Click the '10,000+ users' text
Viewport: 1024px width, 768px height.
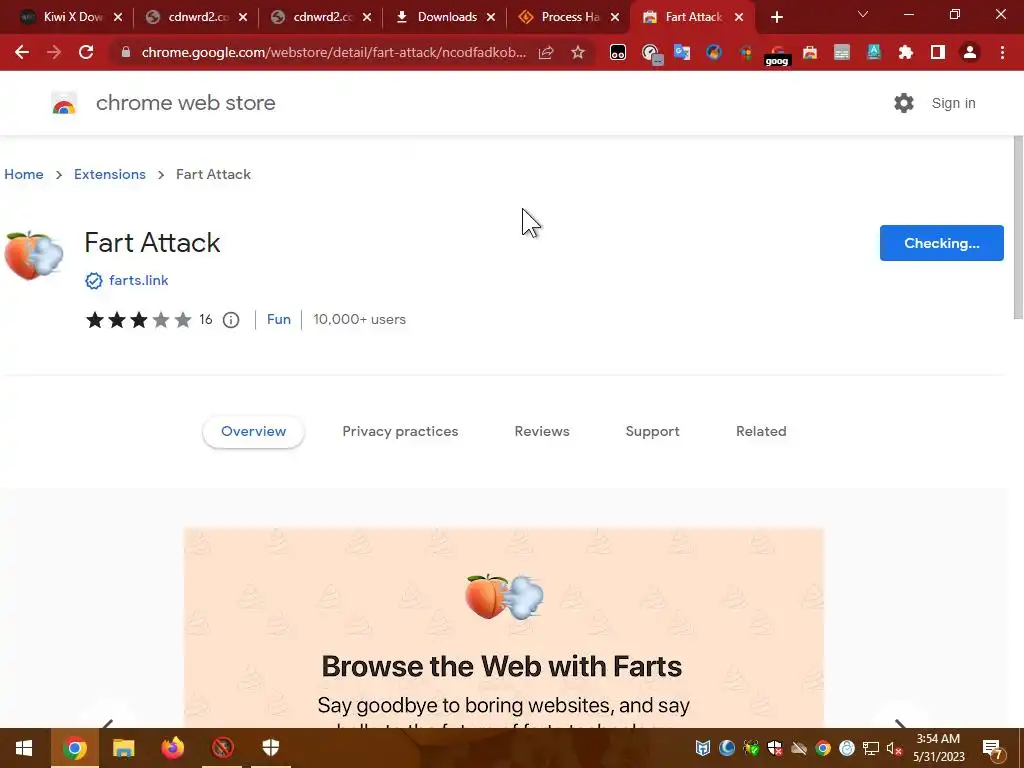coord(359,319)
